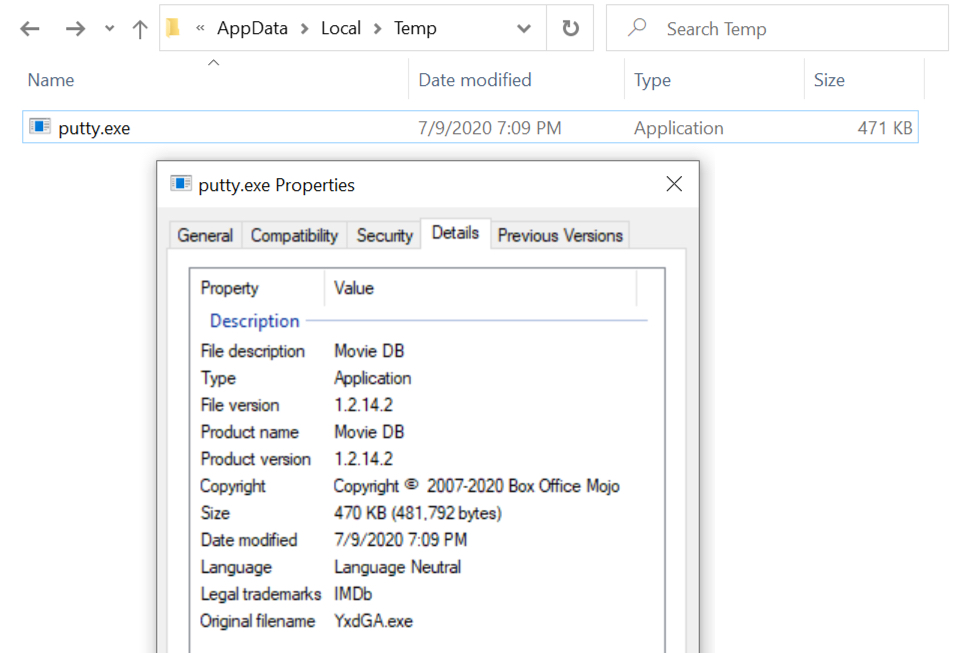This screenshot has width=956, height=653.
Task: Select the Copyright Box Office Mojo value
Action: coord(476,486)
